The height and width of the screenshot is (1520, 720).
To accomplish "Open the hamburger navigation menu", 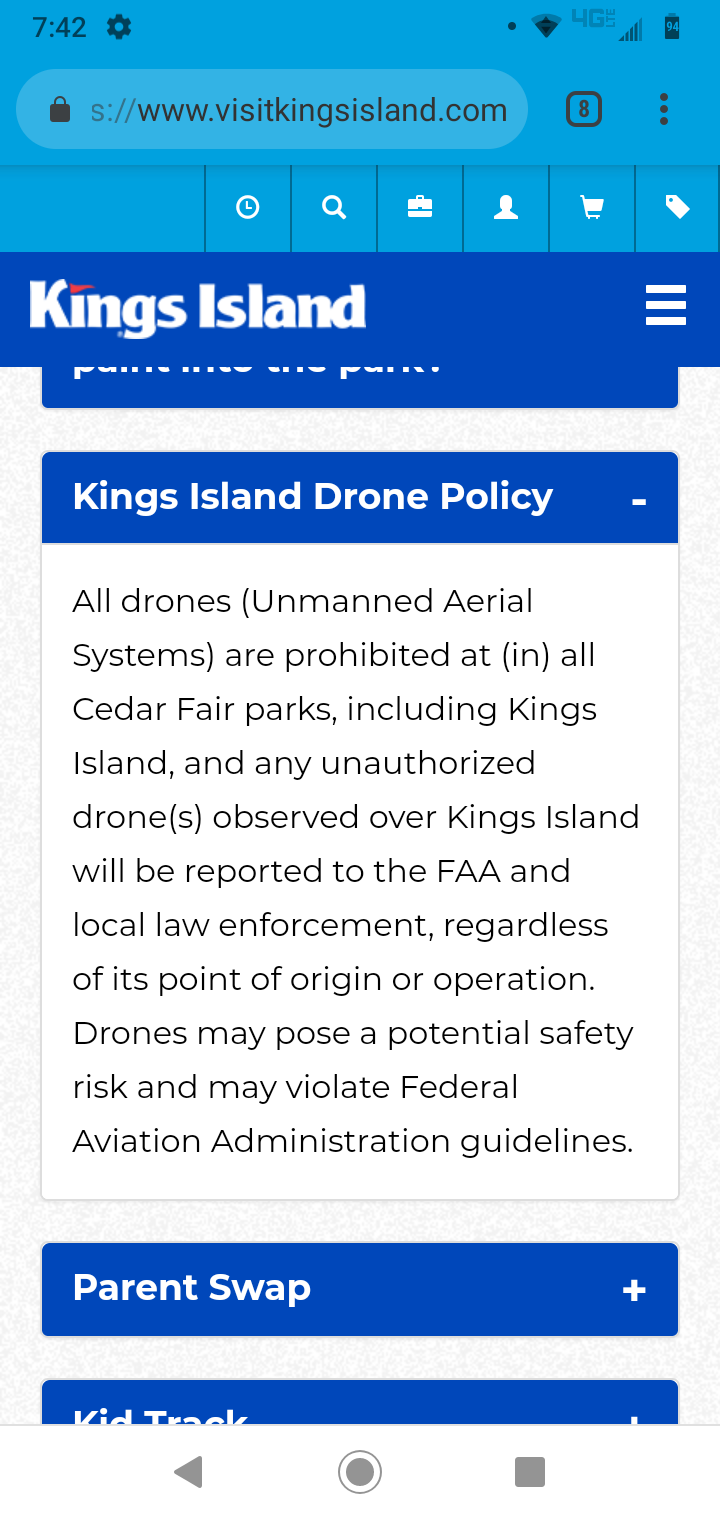I will tap(666, 305).
